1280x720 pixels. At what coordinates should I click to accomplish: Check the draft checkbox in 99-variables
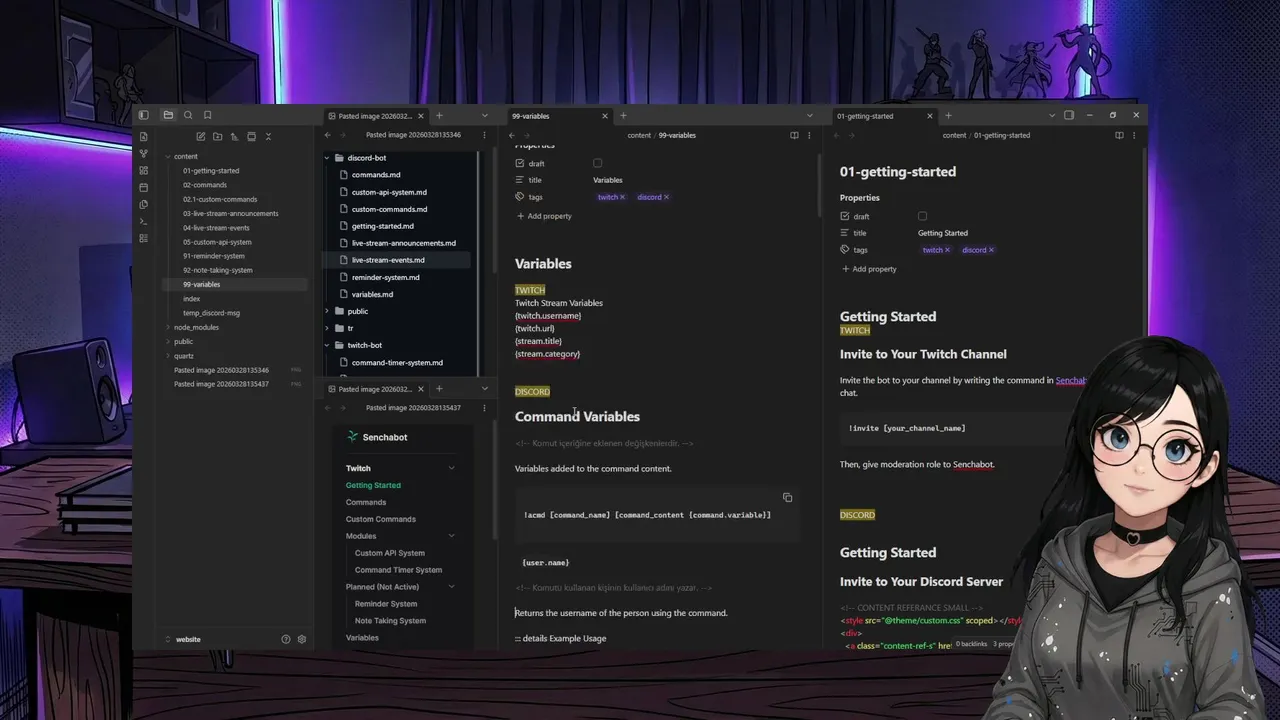(x=597, y=163)
